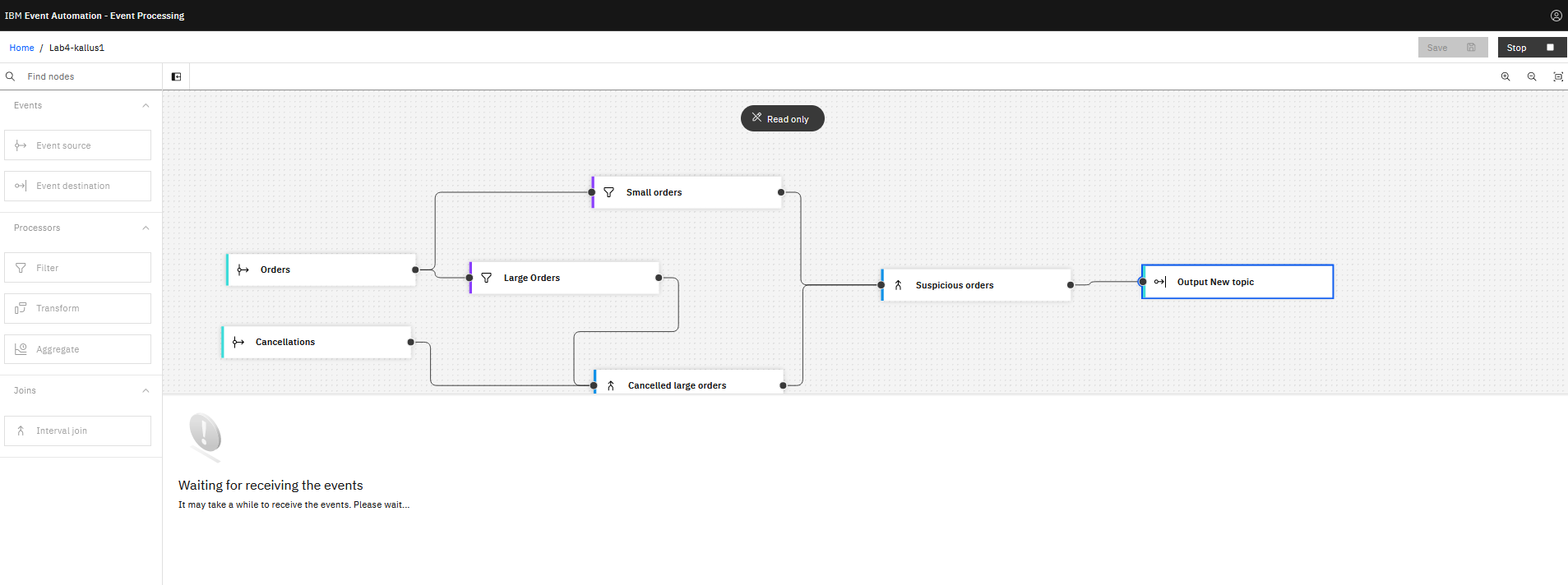Click the Save button
This screenshot has width=1568, height=585.
[x=1452, y=48]
